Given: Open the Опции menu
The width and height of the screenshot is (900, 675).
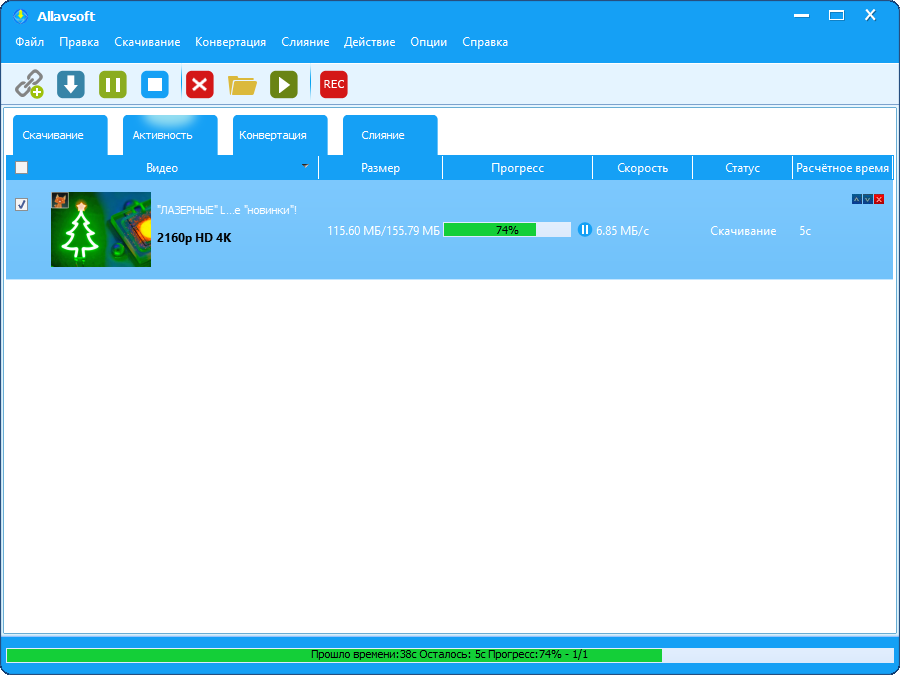Looking at the screenshot, I should click(429, 42).
